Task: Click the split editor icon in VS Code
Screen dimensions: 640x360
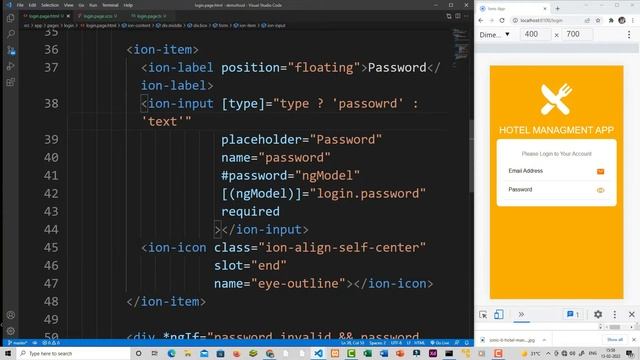Action: click(x=458, y=16)
